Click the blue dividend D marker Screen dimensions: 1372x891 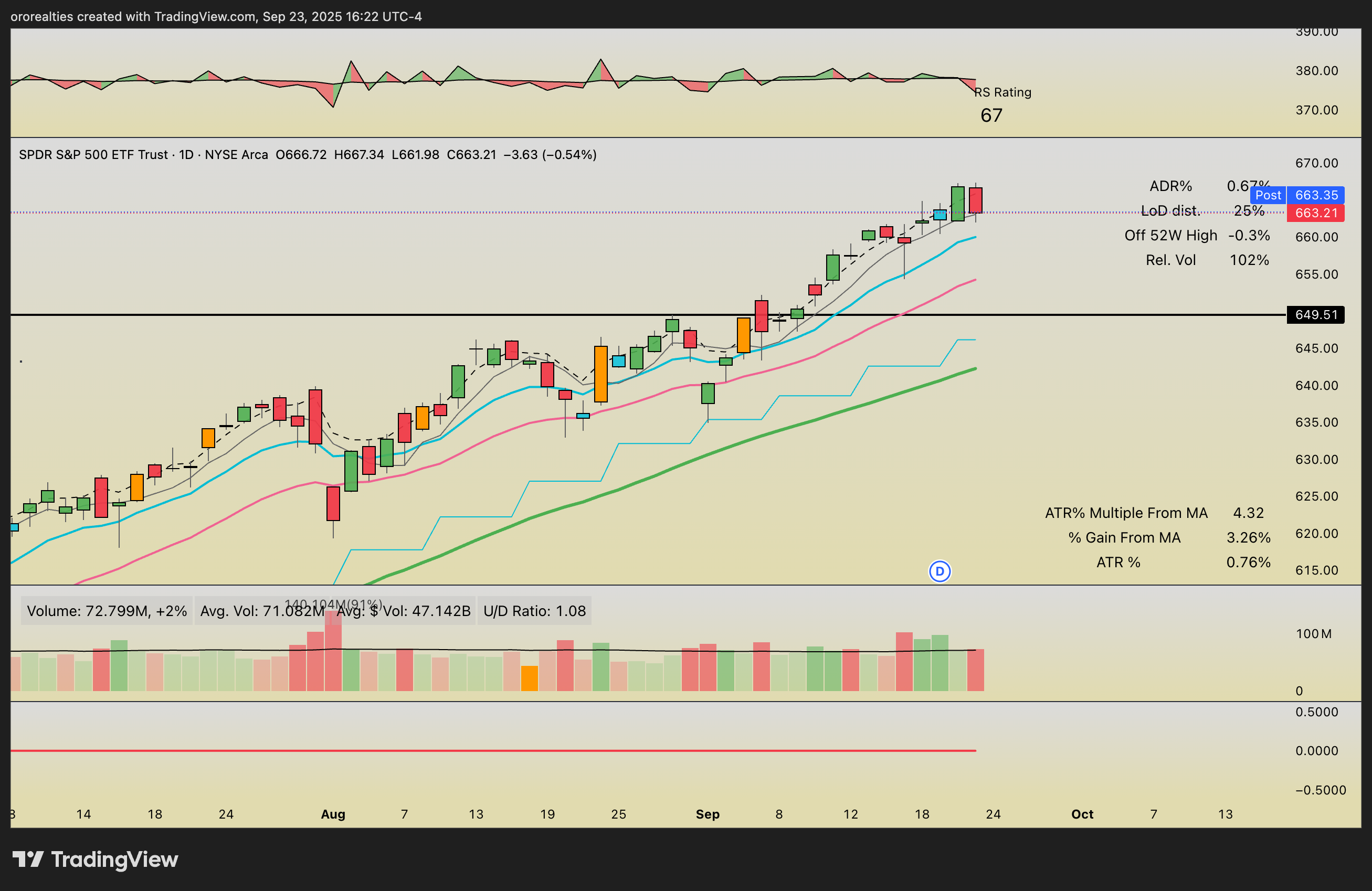940,571
